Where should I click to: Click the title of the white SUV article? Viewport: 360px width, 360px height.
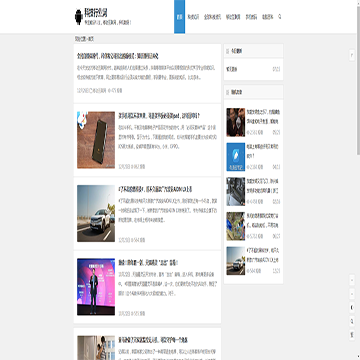coord(155,189)
